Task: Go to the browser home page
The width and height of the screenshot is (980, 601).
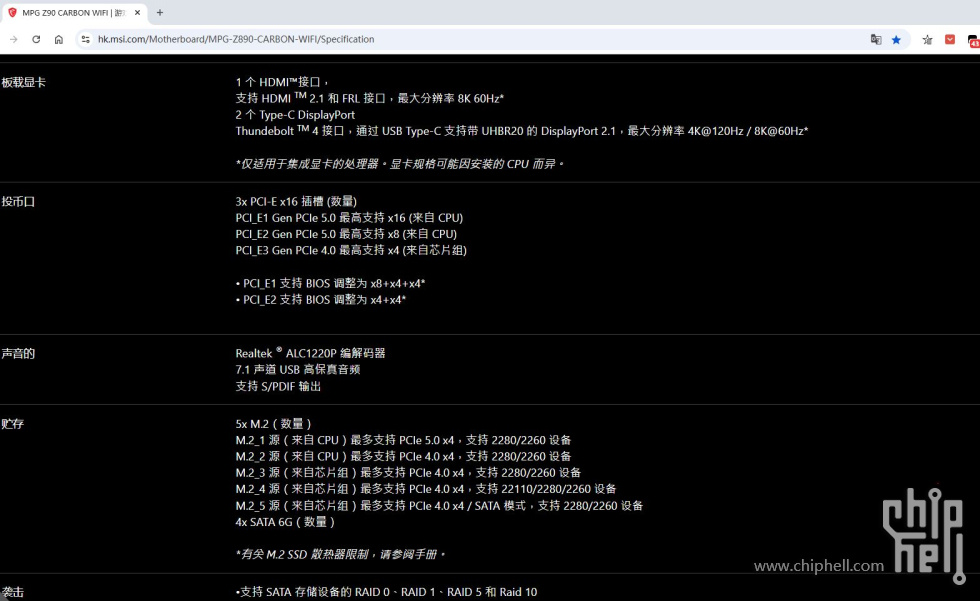Action: tap(59, 39)
